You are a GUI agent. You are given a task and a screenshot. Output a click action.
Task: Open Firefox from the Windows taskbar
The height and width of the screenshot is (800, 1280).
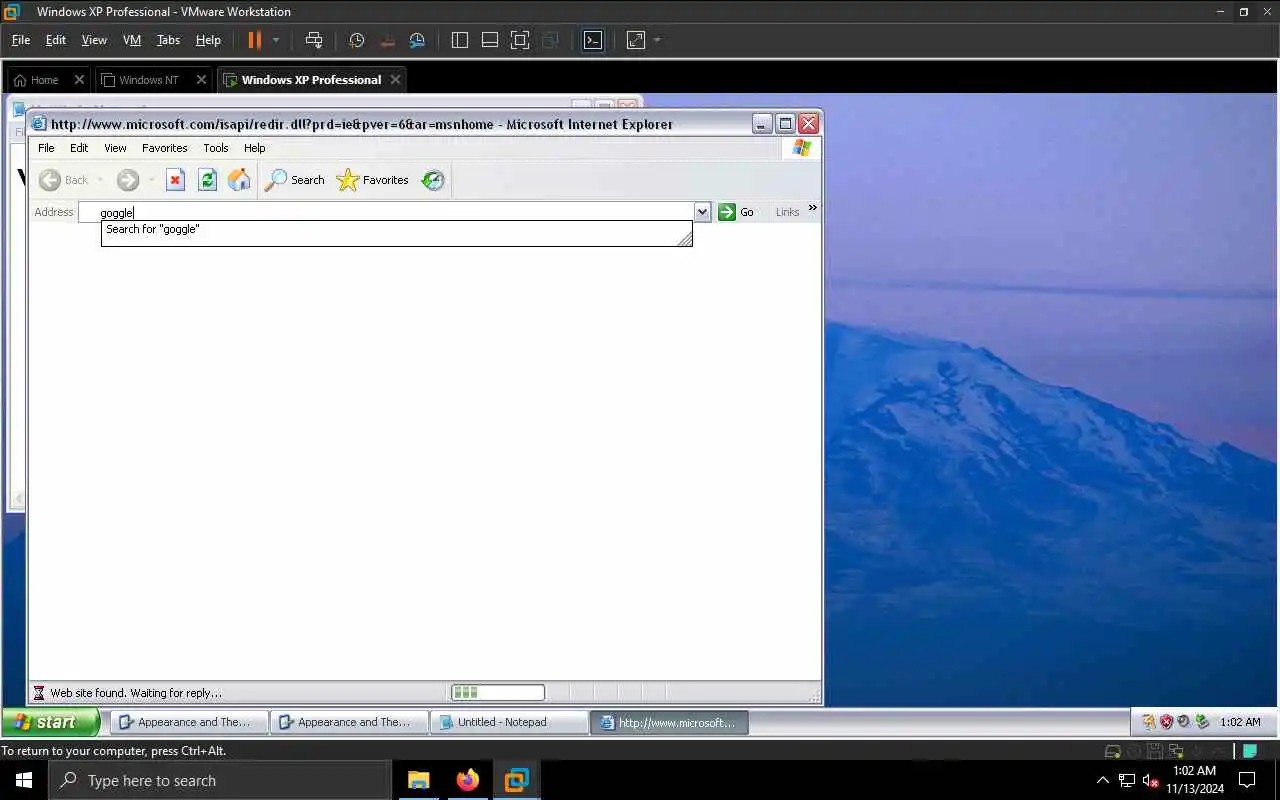click(467, 780)
